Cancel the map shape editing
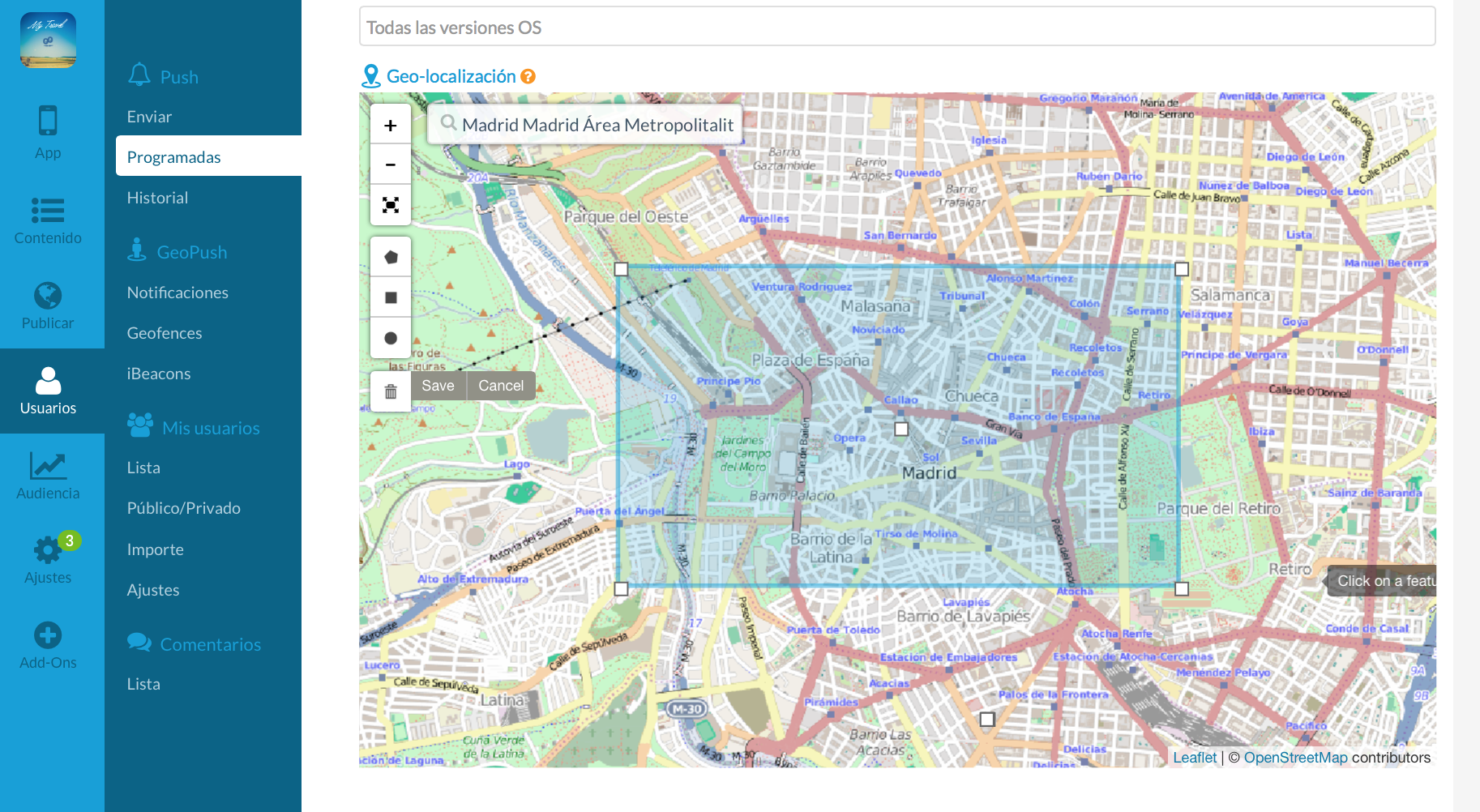1480x812 pixels. coord(501,386)
